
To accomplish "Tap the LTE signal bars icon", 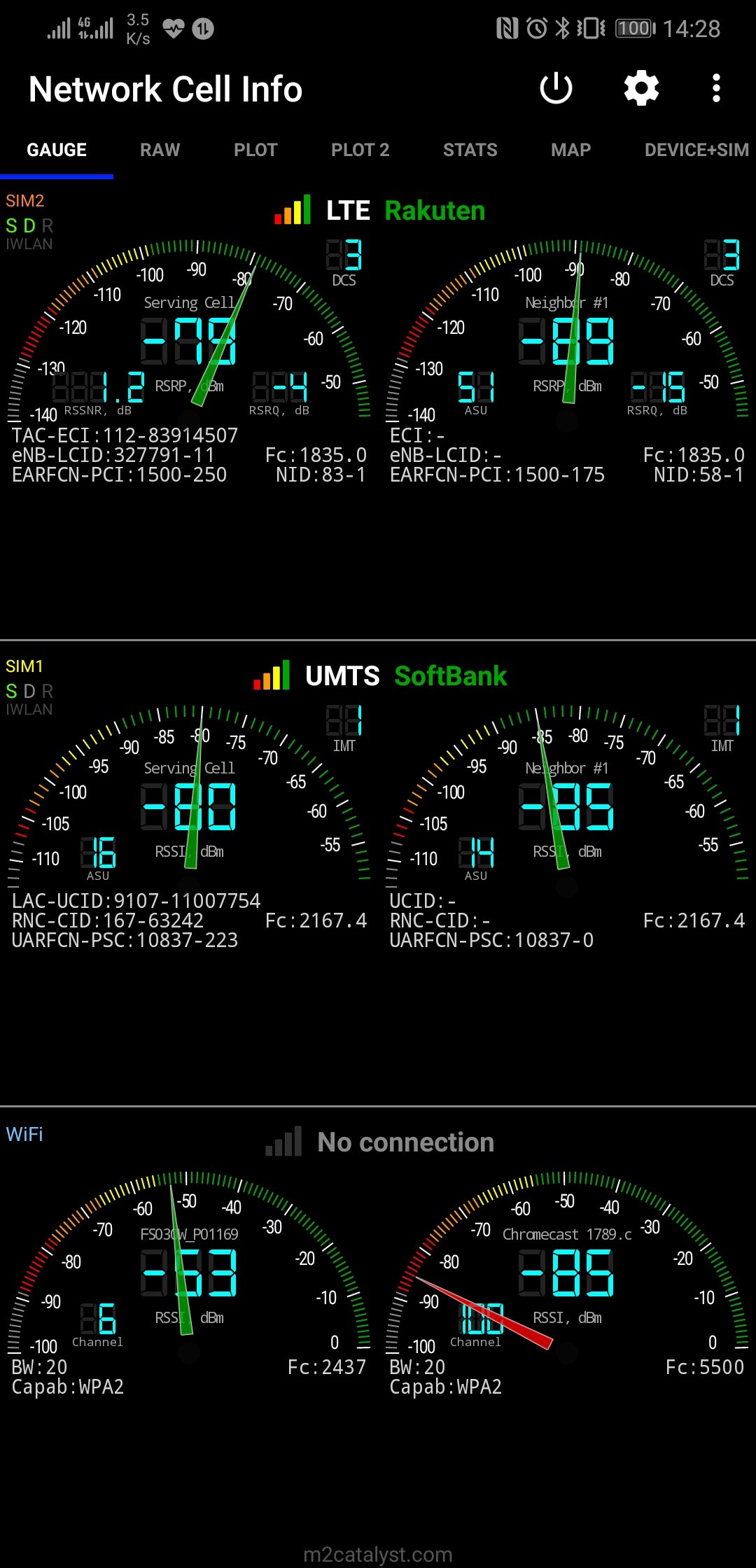I will coord(293,210).
